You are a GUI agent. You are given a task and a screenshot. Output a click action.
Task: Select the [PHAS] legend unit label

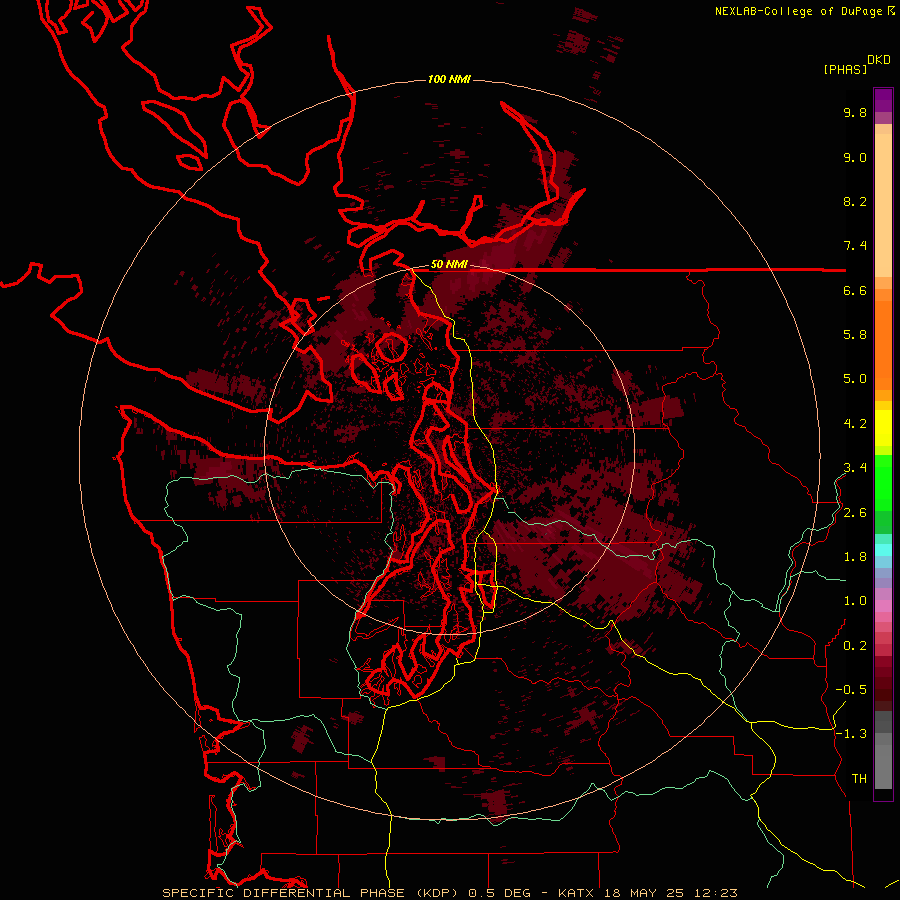pos(845,70)
